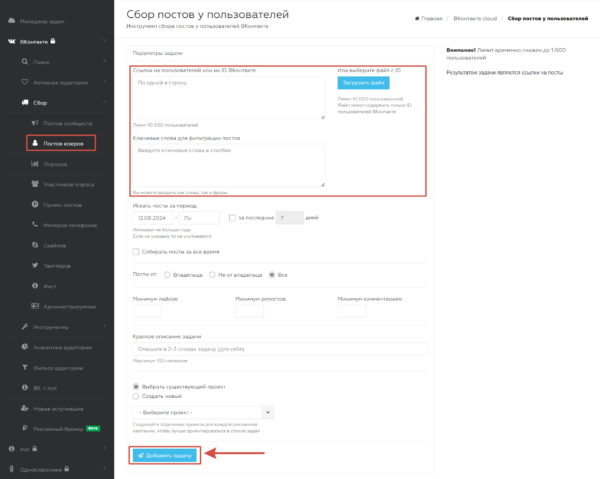Click the Администрируемые card icon

pos(35,306)
